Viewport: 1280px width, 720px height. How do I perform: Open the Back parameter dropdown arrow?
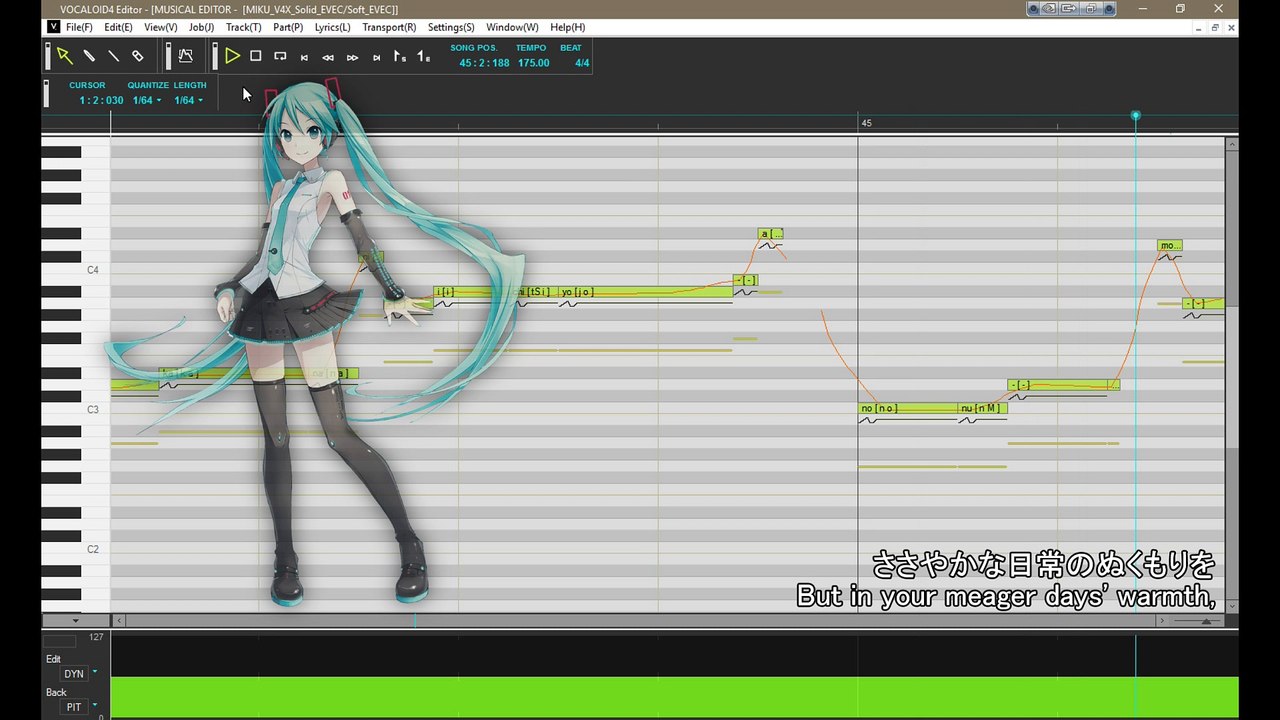pyautogui.click(x=95, y=705)
